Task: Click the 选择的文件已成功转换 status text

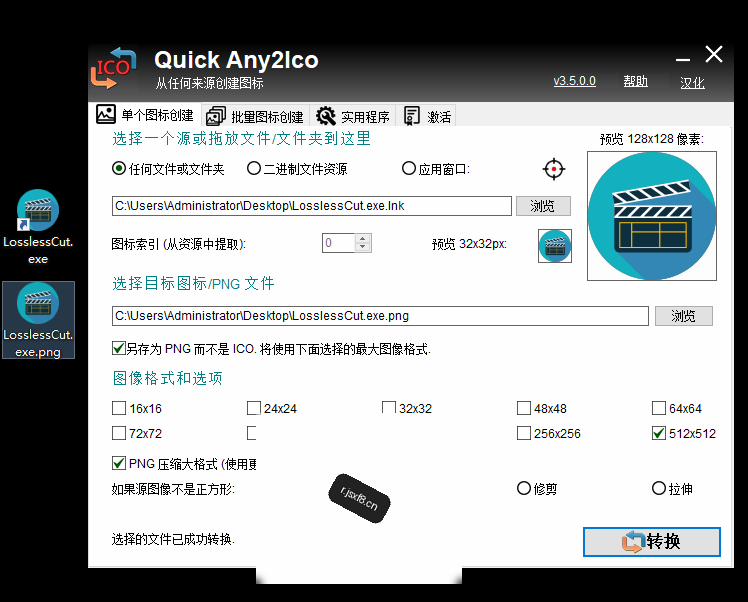Action: [173, 540]
